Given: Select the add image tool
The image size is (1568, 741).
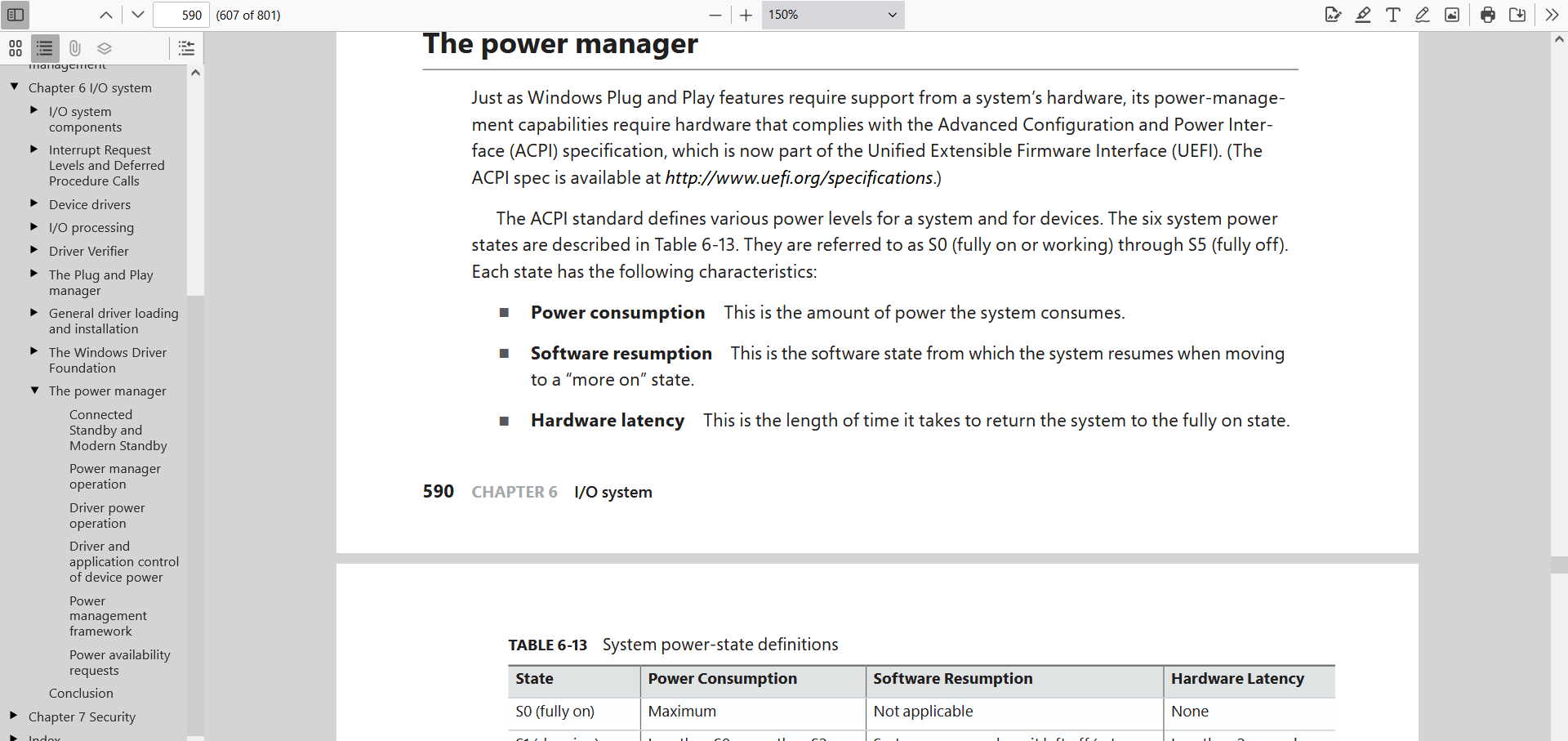Looking at the screenshot, I should coord(1452,15).
